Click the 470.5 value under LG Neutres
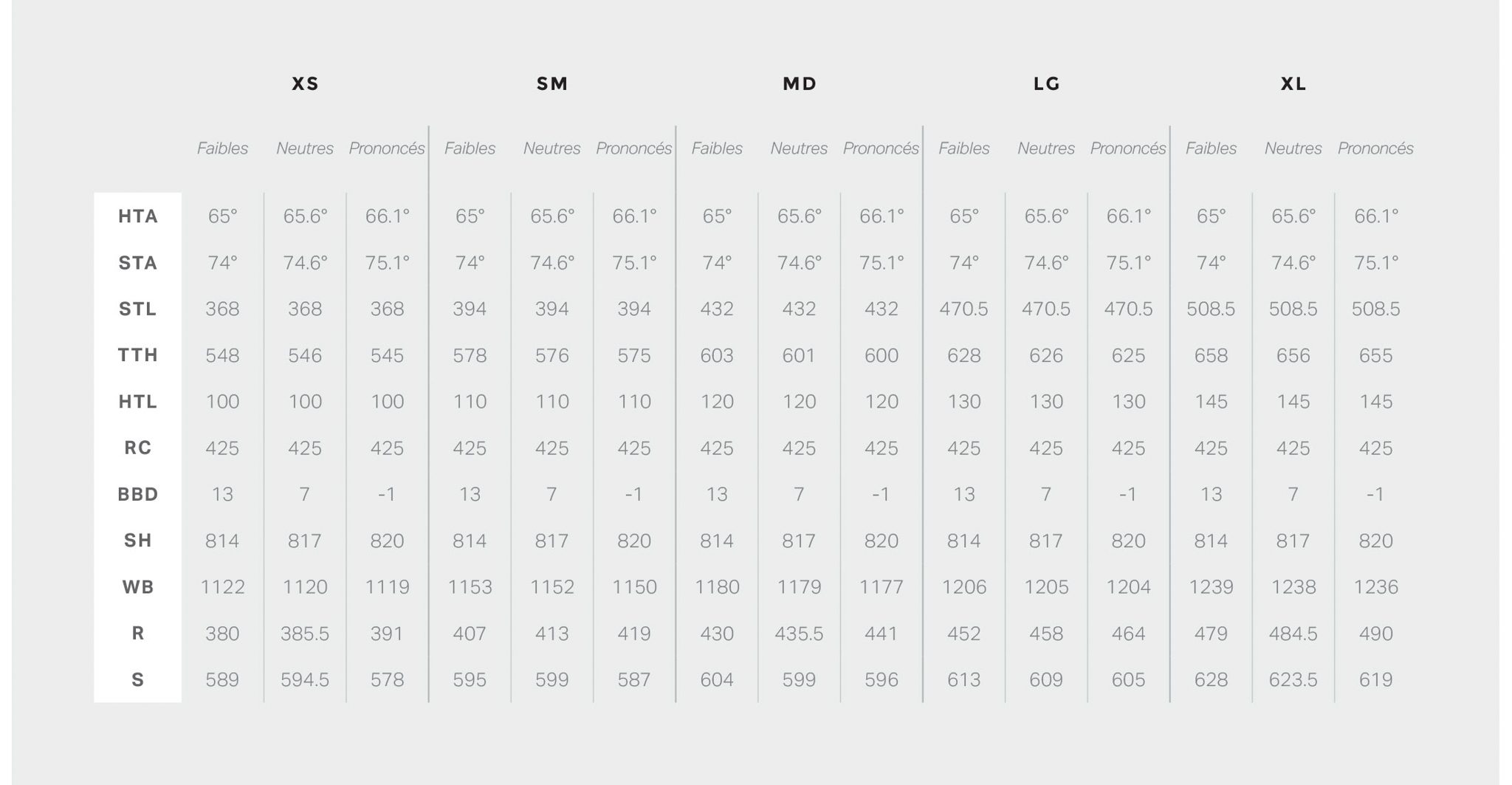 pos(1046,309)
